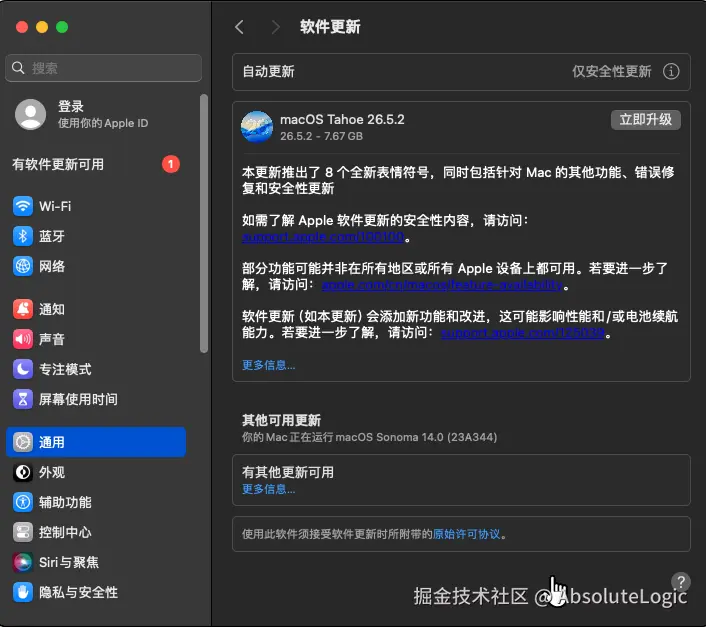Click macOS Sonoma 14.0 (23A344) text
The width and height of the screenshot is (706, 627).
[416, 437]
